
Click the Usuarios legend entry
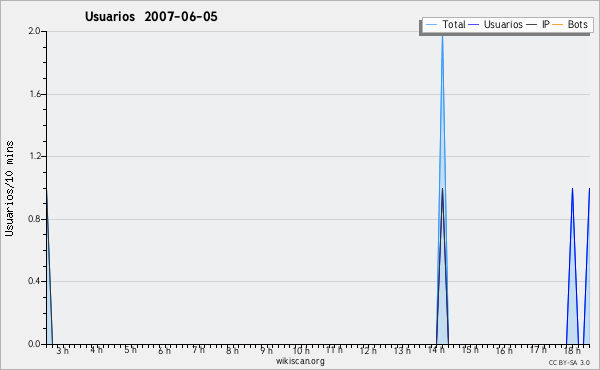[x=496, y=24]
